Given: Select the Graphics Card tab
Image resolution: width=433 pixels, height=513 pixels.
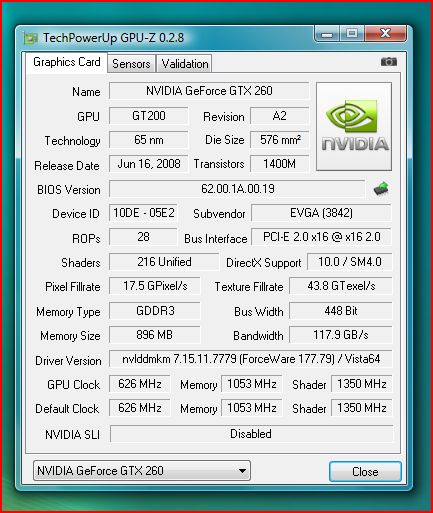Looking at the screenshot, I should [x=67, y=62].
